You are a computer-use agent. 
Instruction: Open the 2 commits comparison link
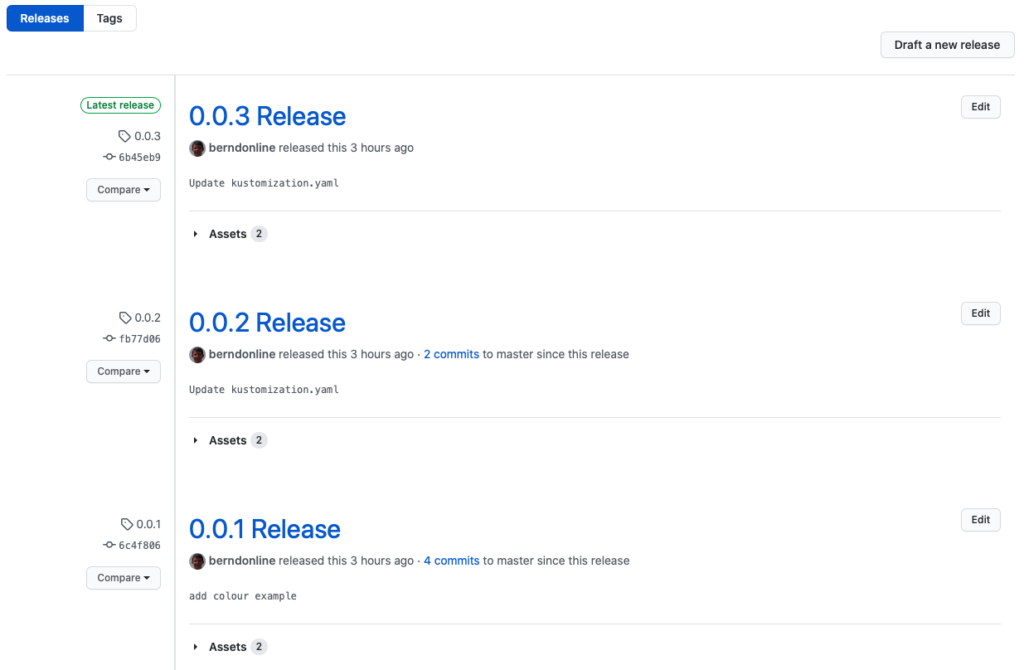coord(451,354)
